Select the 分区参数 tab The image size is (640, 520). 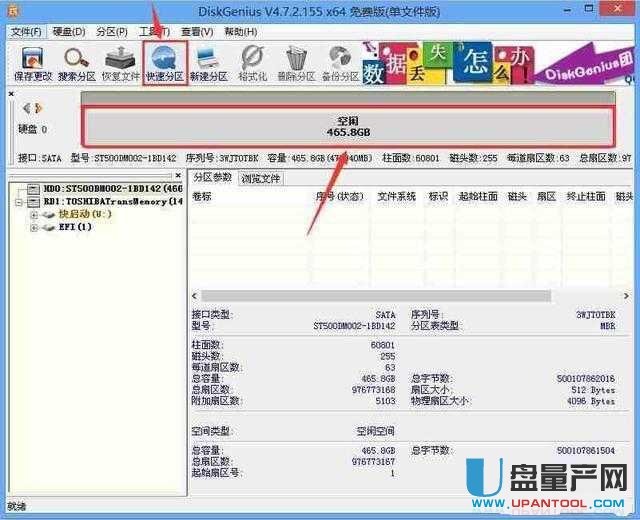pos(212,178)
